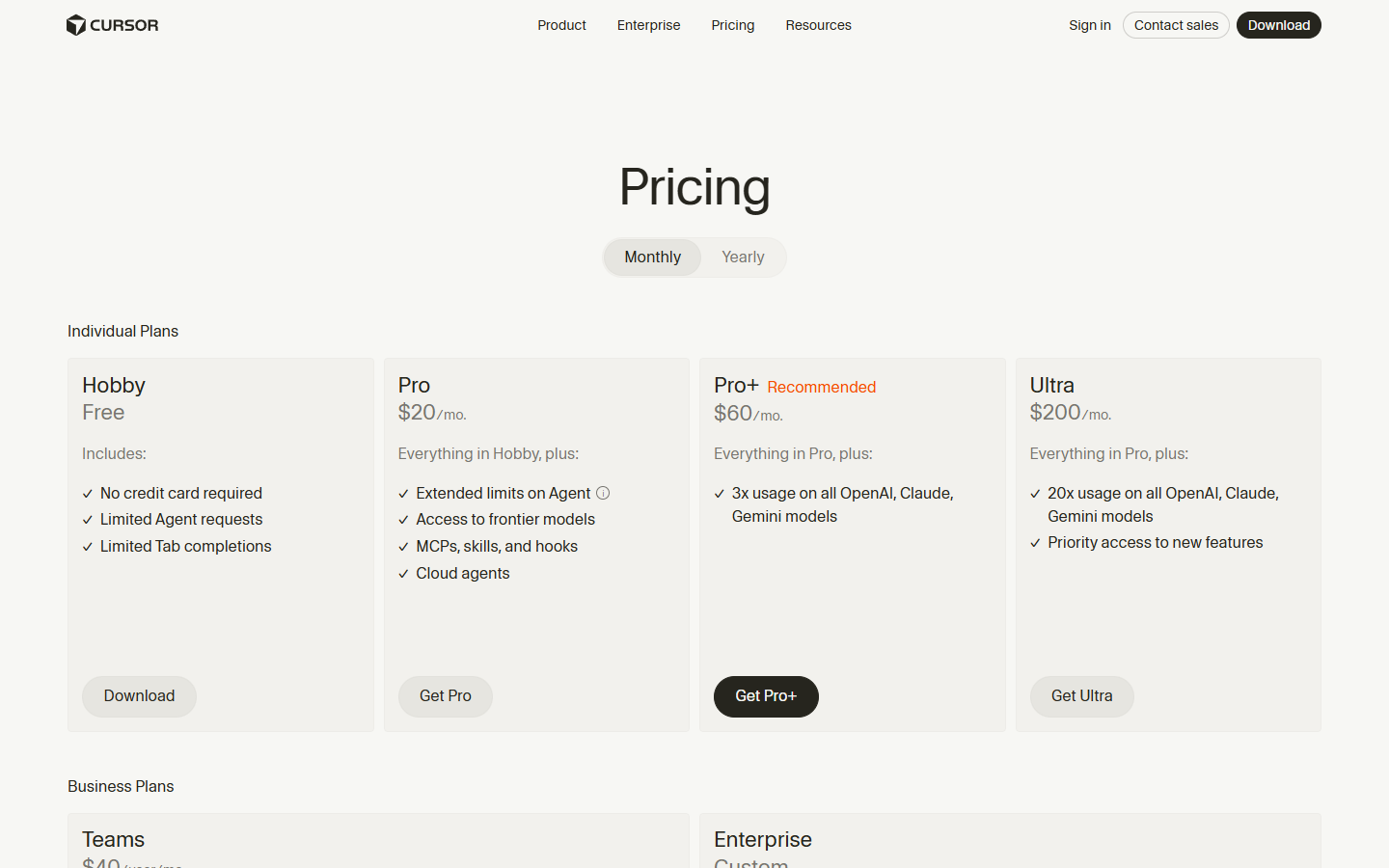Open the Enterprise navigation item

(x=648, y=25)
